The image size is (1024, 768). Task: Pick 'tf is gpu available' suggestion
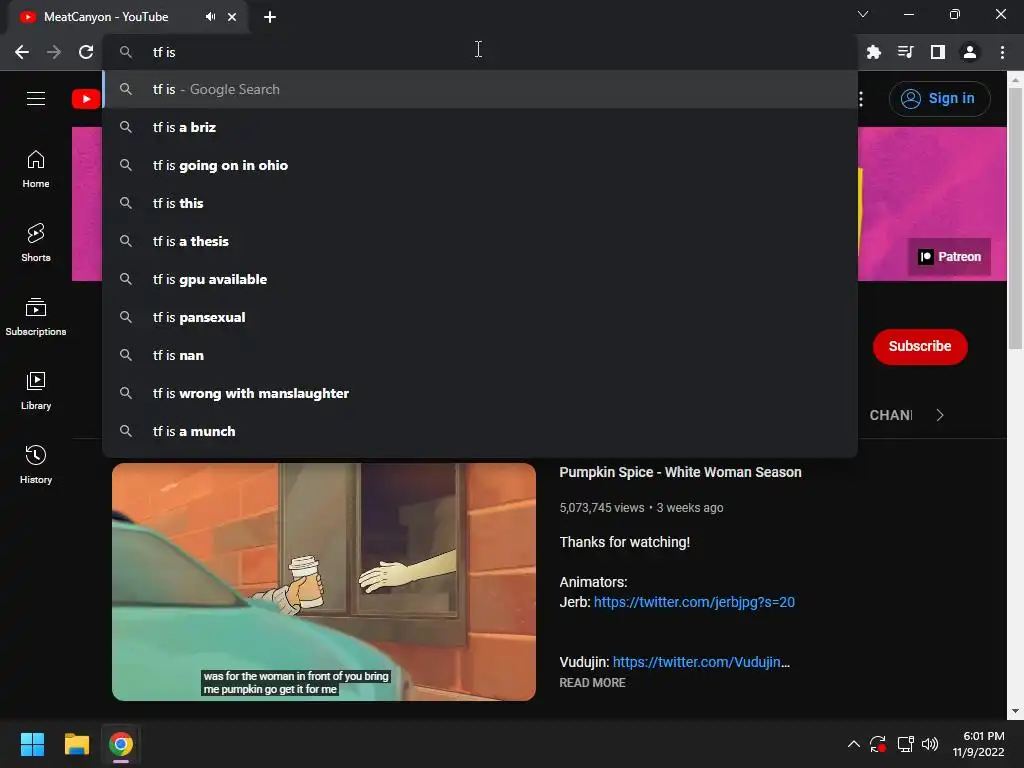pos(479,280)
